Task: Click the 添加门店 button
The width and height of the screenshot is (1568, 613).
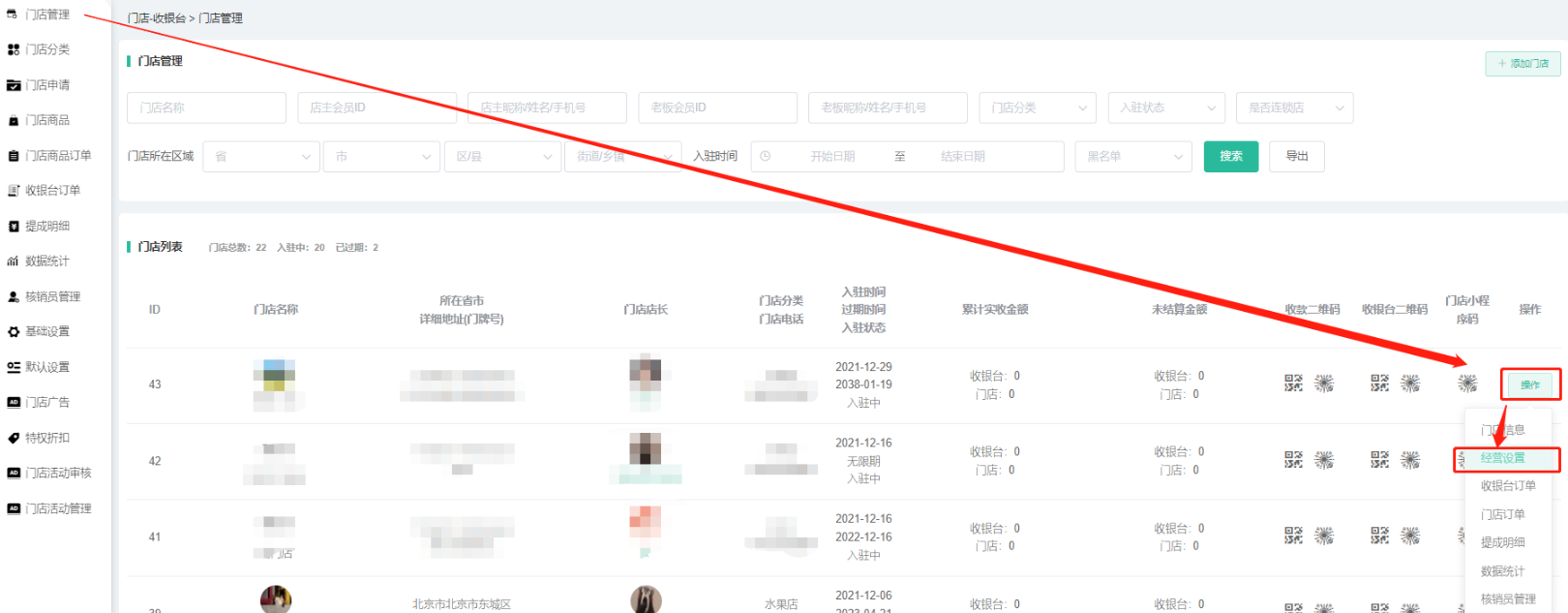Action: click(x=1523, y=64)
